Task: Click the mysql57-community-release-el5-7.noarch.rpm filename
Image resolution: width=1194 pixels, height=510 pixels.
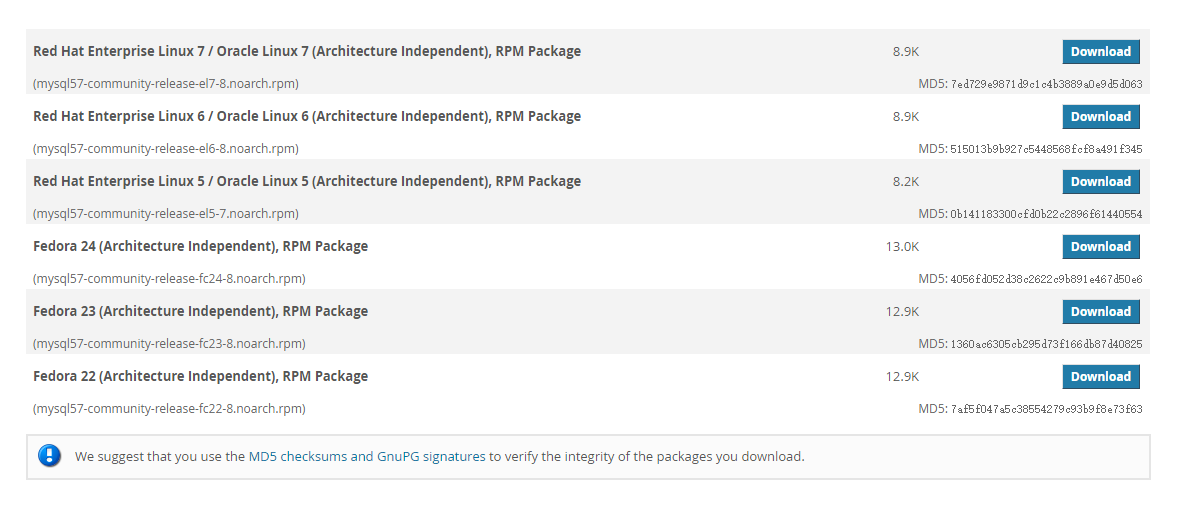Action: coord(166,214)
